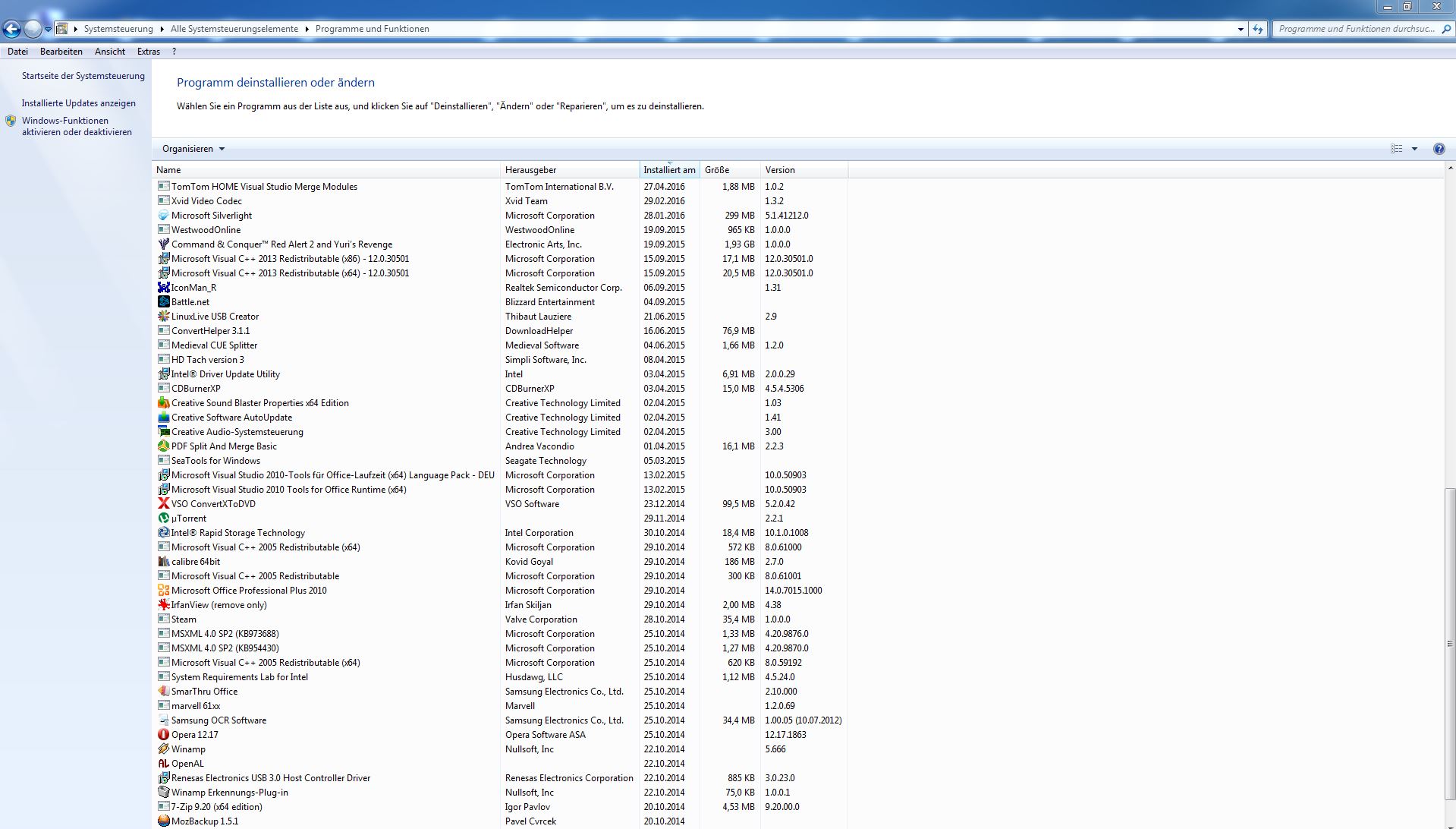Viewport: 1456px width, 829px height.
Task: Click the µTorrent program icon
Action: click(x=163, y=519)
